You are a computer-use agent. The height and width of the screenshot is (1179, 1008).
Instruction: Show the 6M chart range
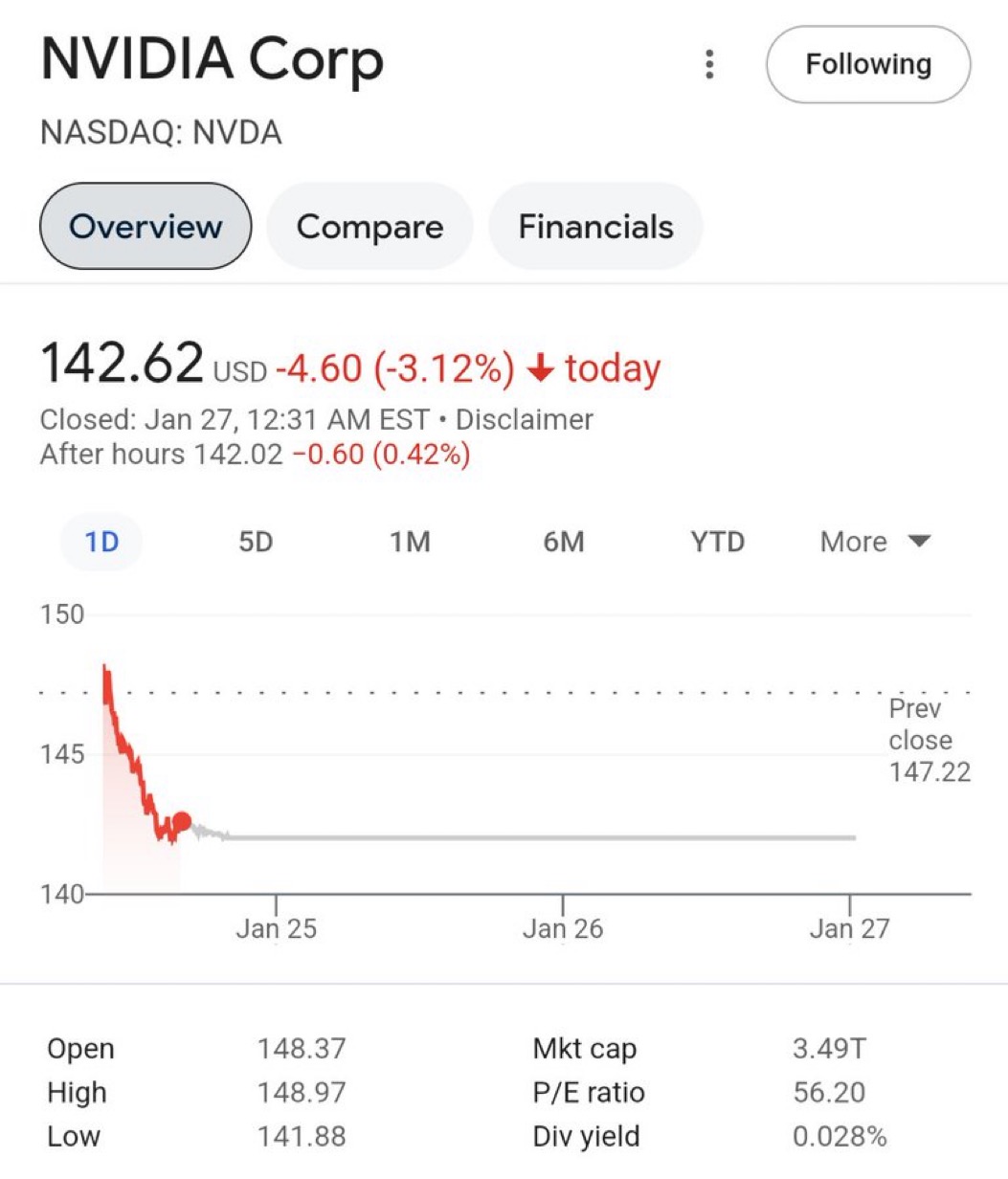[x=564, y=542]
